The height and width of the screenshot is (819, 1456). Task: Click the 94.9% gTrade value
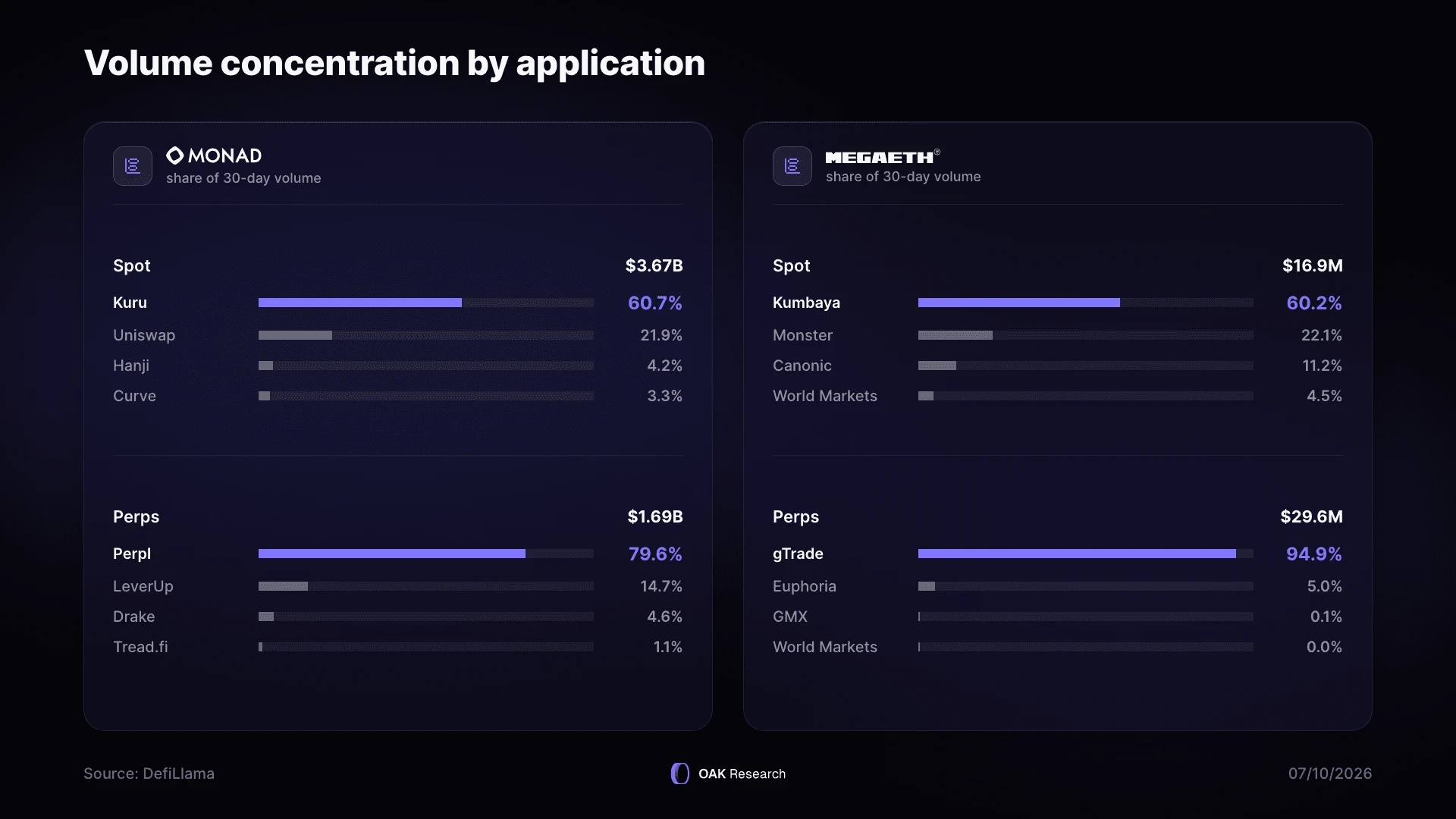click(x=1314, y=554)
